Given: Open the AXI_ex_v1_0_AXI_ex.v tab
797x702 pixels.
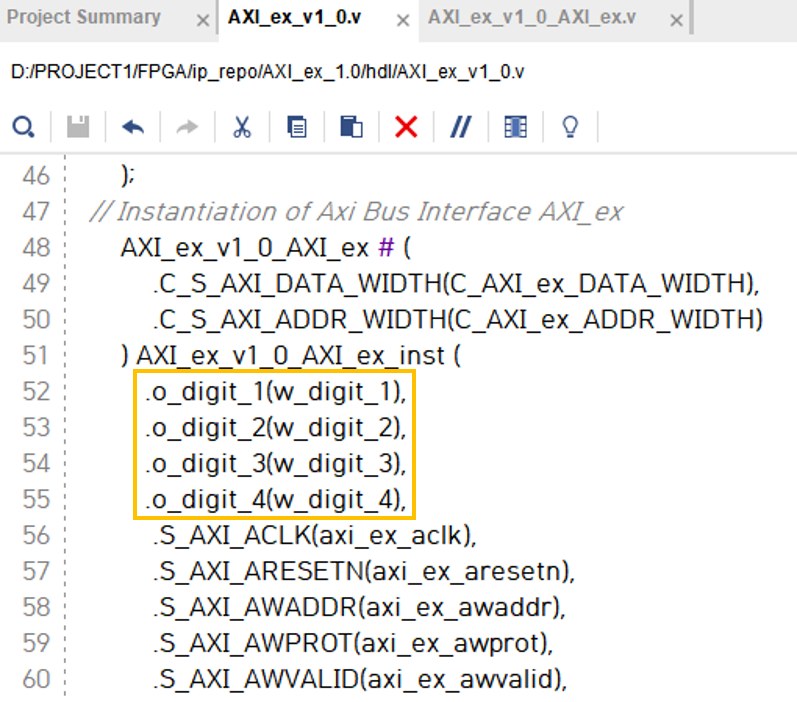Looking at the screenshot, I should [x=532, y=17].
